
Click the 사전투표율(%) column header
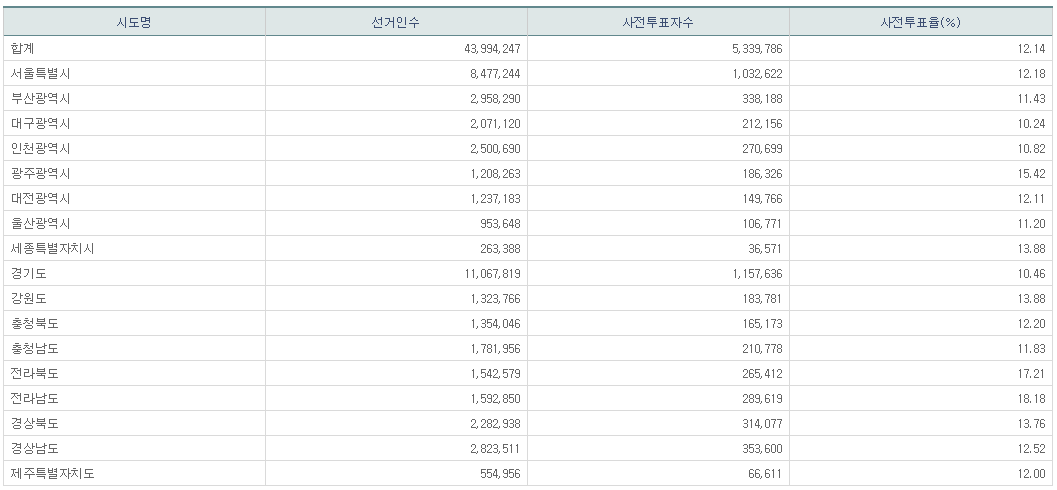click(x=920, y=22)
